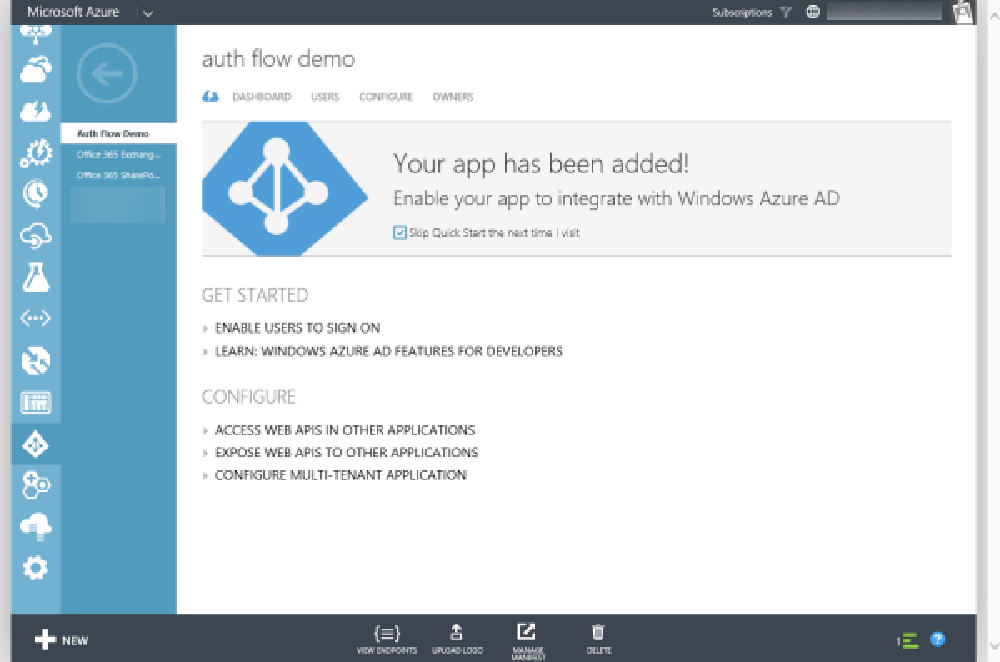Viewport: 1000px width, 662px height.
Task: Open the cloud refresh sidebar icon
Action: tap(35, 235)
